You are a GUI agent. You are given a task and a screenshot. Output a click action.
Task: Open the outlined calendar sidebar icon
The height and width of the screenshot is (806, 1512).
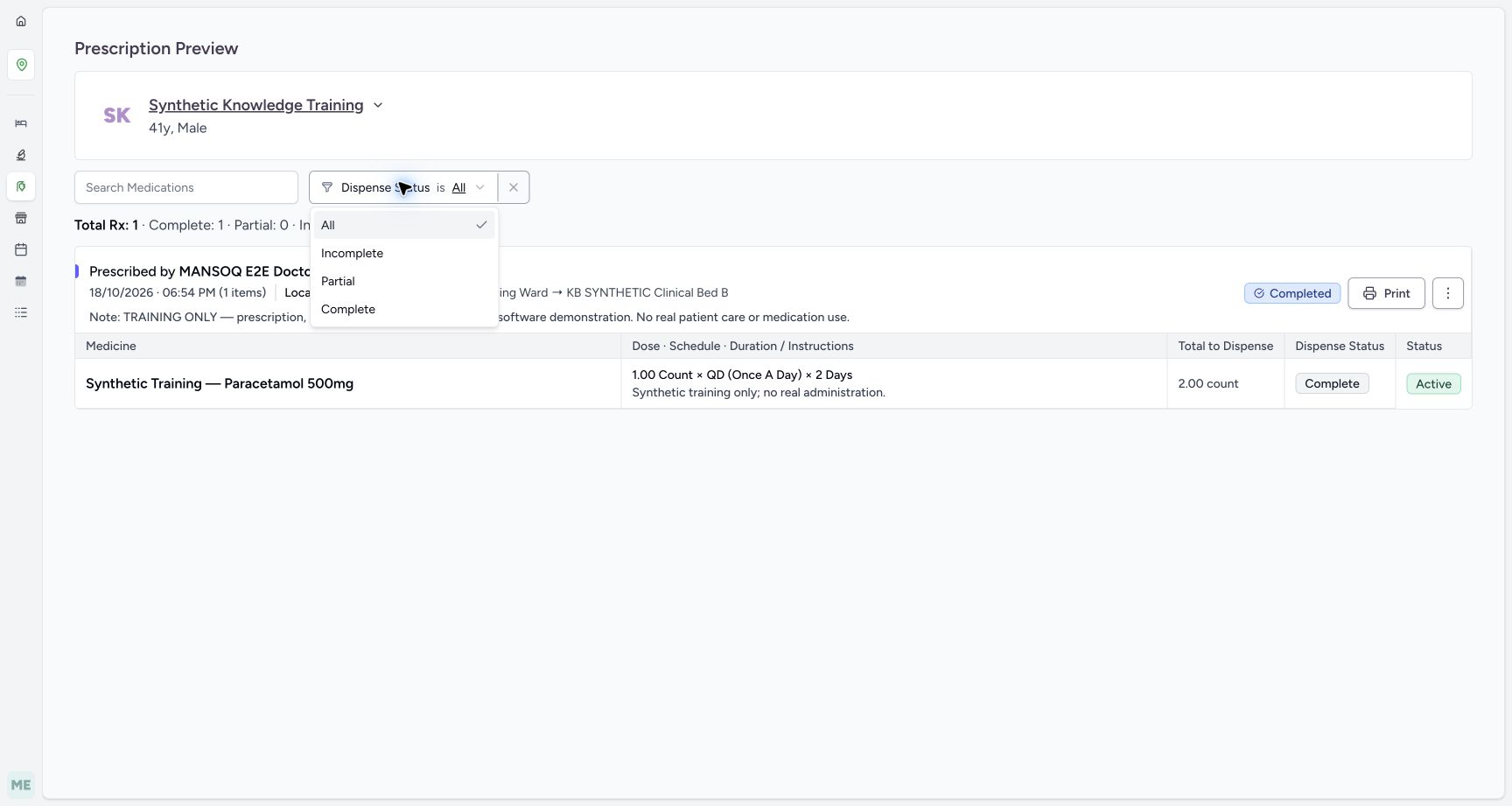pyautogui.click(x=21, y=249)
